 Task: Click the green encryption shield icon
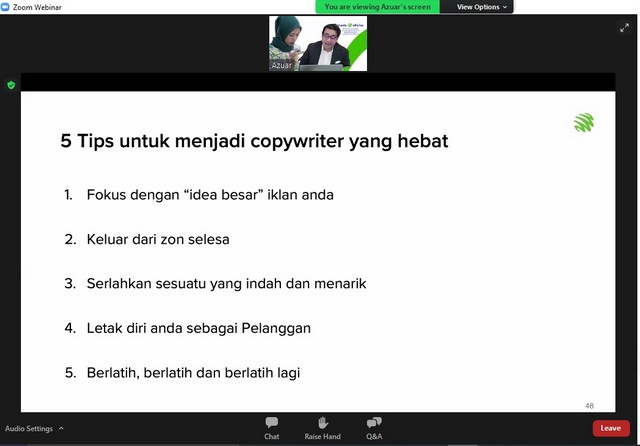(11, 85)
